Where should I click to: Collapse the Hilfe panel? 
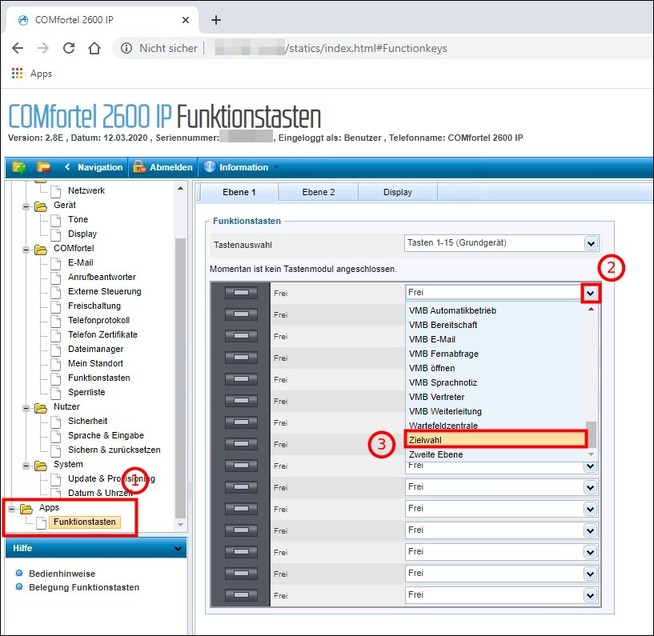click(179, 548)
